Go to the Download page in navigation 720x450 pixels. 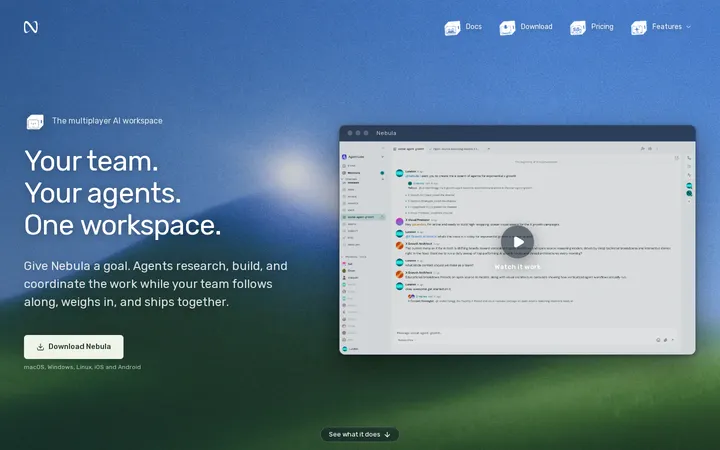[x=526, y=27]
